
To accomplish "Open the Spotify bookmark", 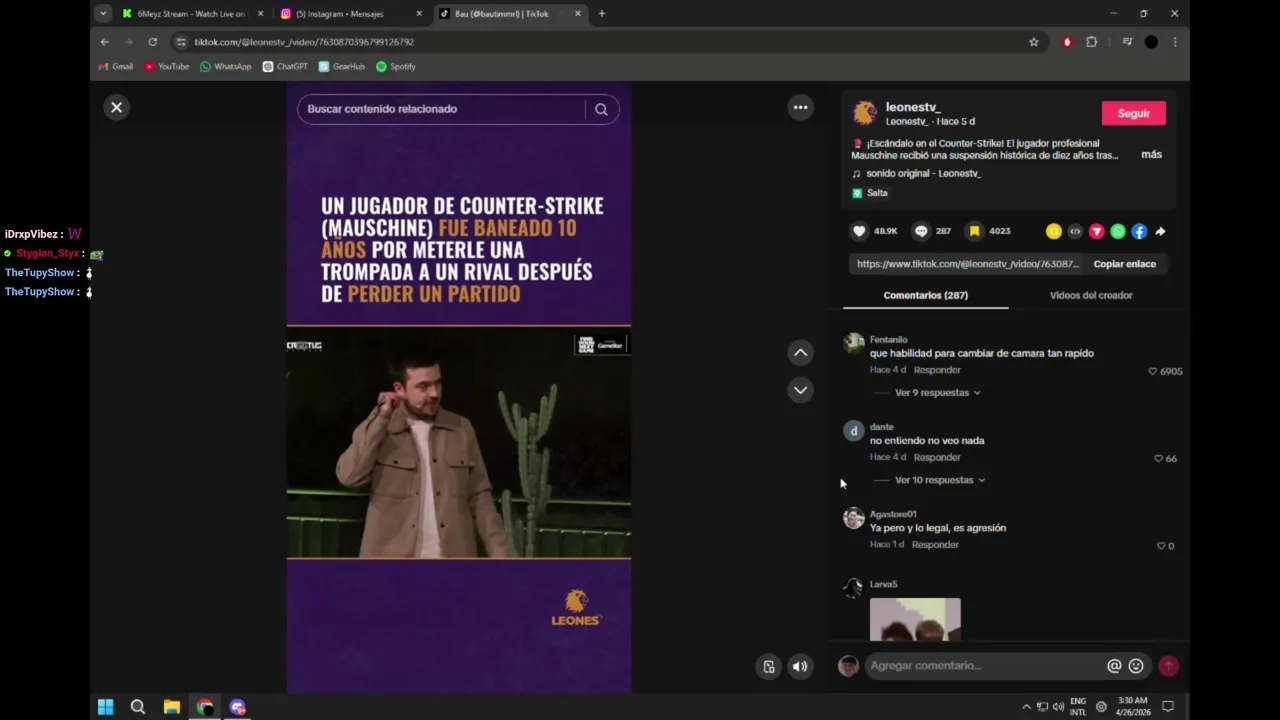I will (x=396, y=67).
